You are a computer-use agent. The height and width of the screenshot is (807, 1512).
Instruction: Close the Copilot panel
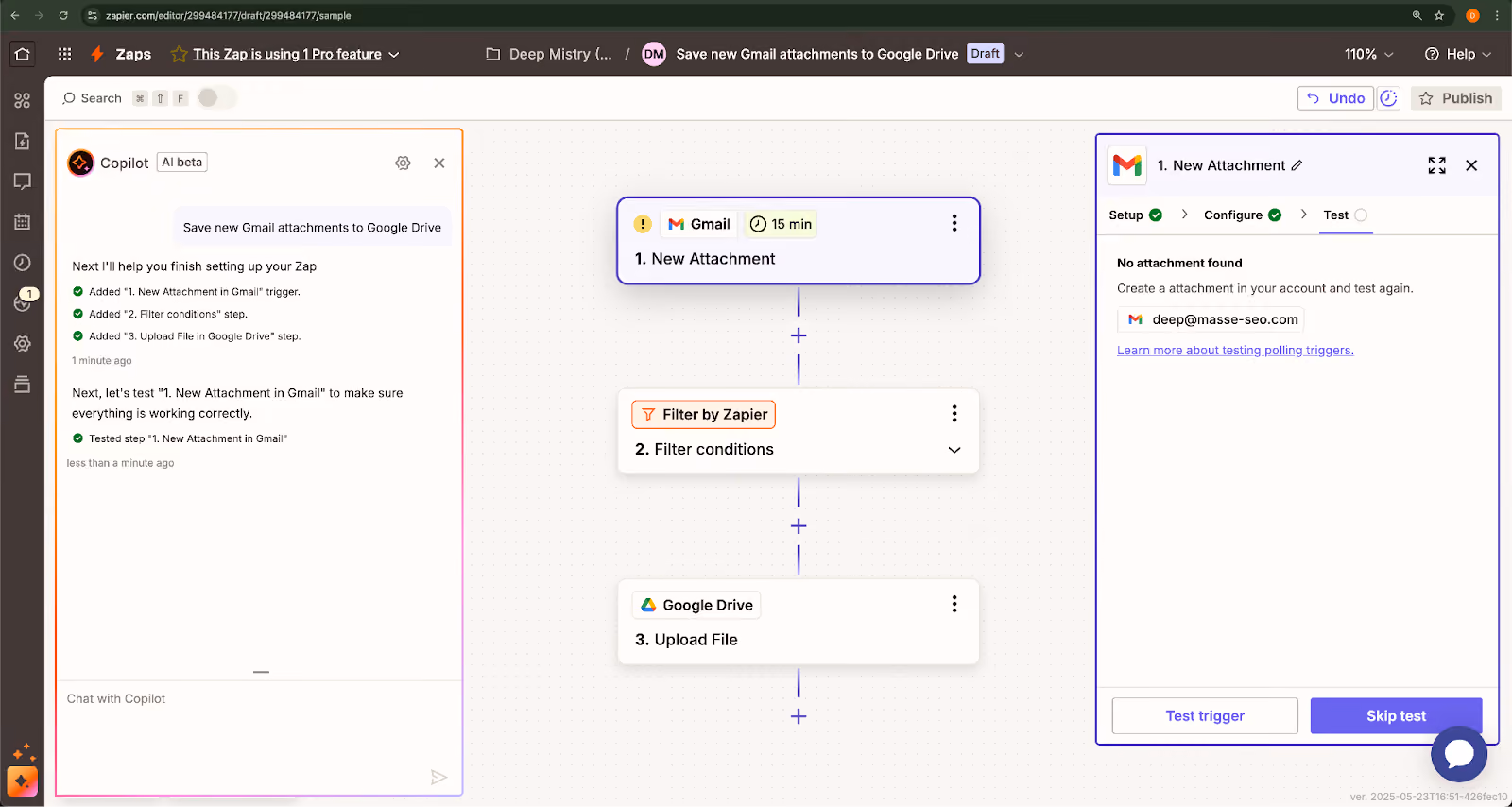439,163
